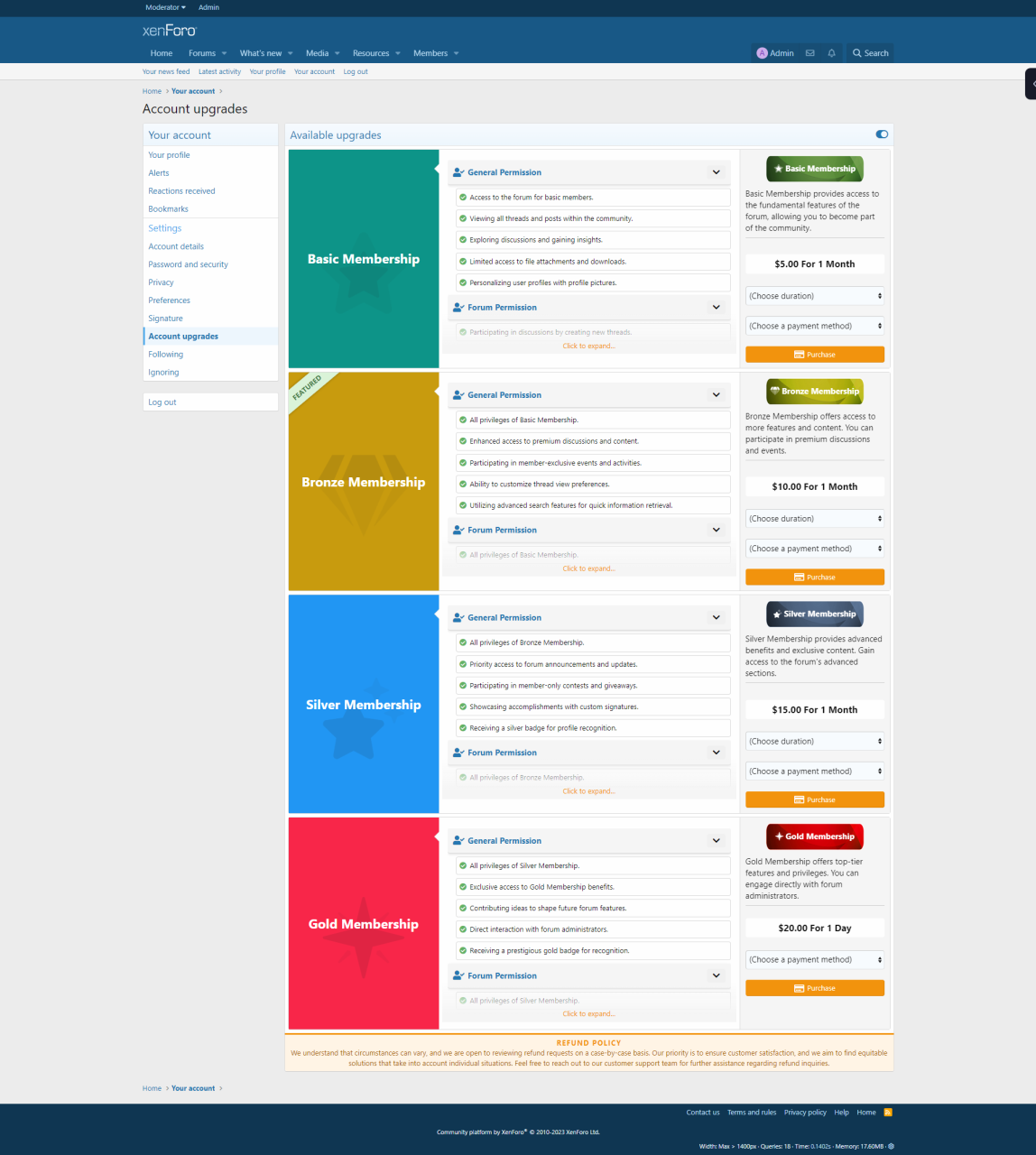
Task: Open the Resources navigation tab
Action: pos(371,53)
